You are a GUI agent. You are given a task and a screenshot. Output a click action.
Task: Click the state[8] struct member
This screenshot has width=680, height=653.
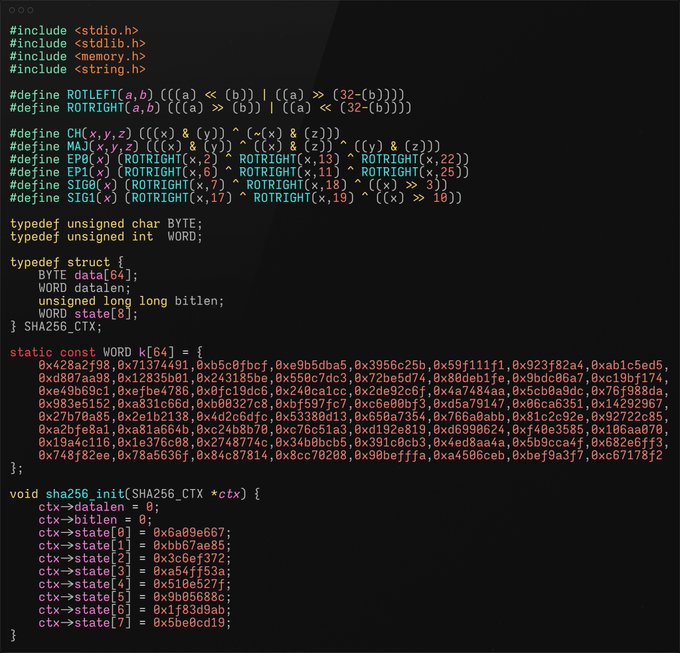point(103,314)
